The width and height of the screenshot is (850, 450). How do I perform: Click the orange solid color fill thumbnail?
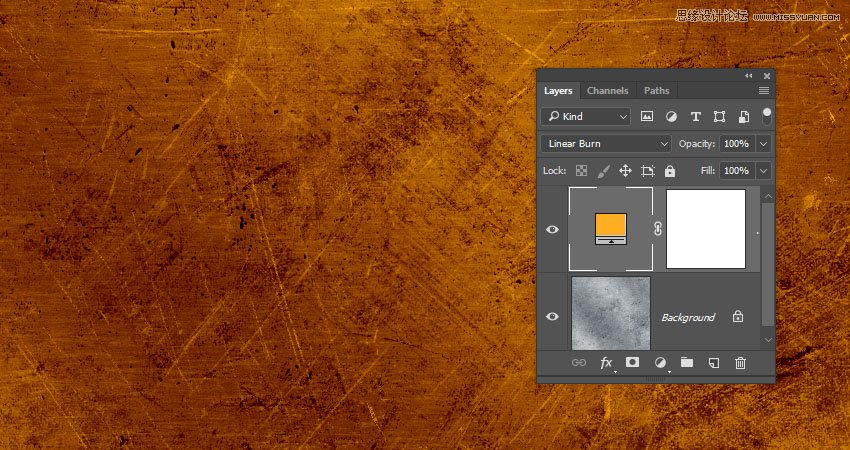point(611,229)
